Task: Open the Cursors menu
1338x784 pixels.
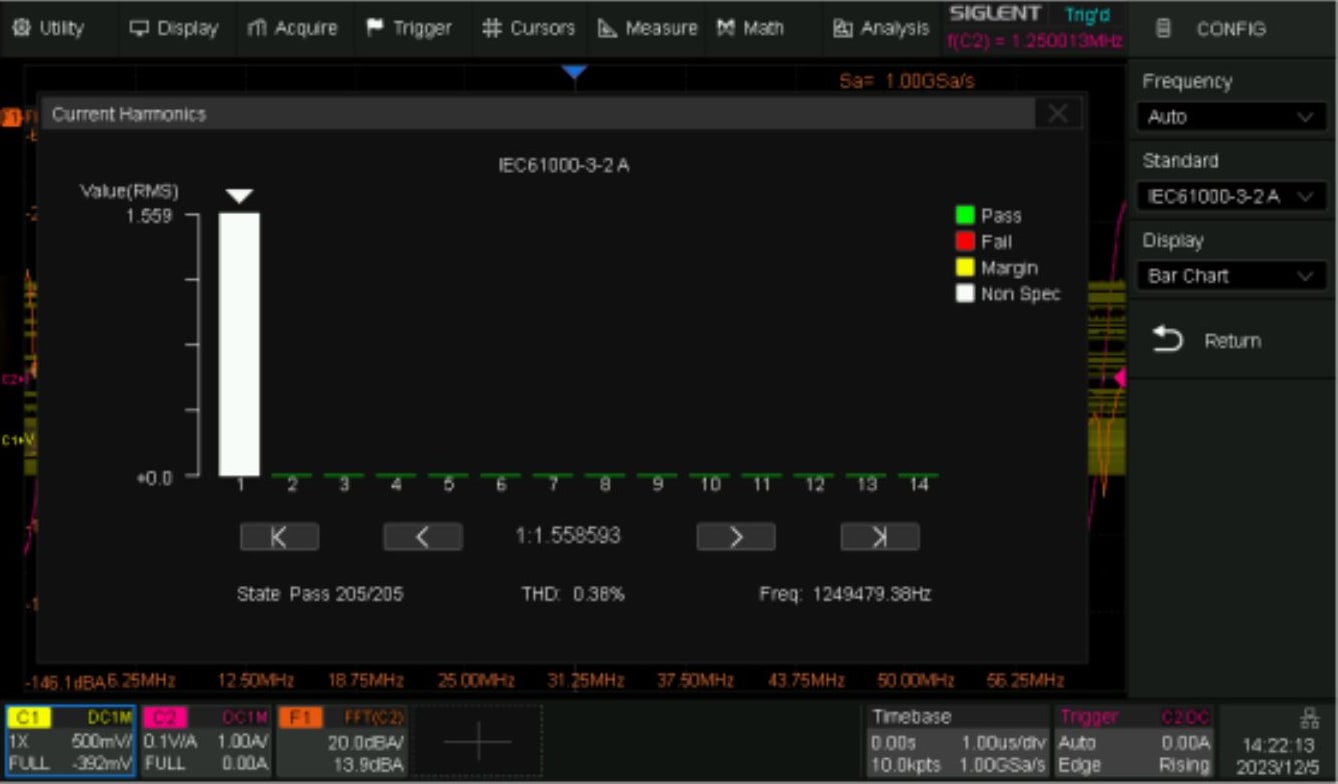Action: click(x=529, y=28)
